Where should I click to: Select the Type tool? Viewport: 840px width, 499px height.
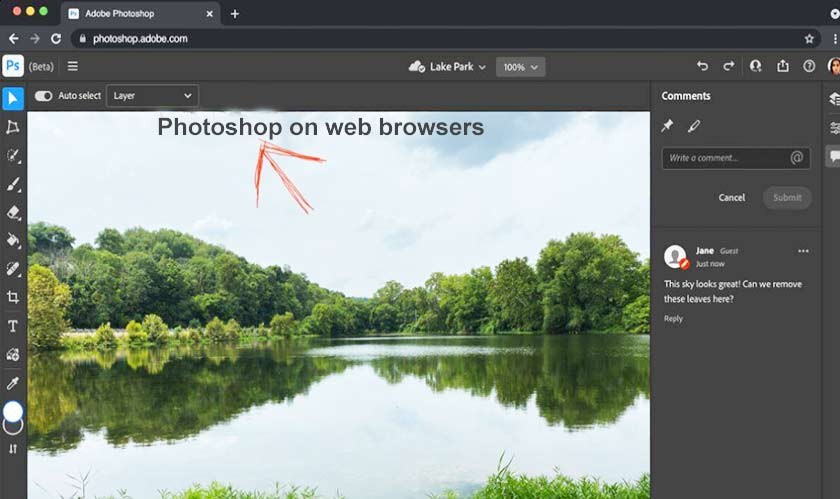tap(13, 326)
